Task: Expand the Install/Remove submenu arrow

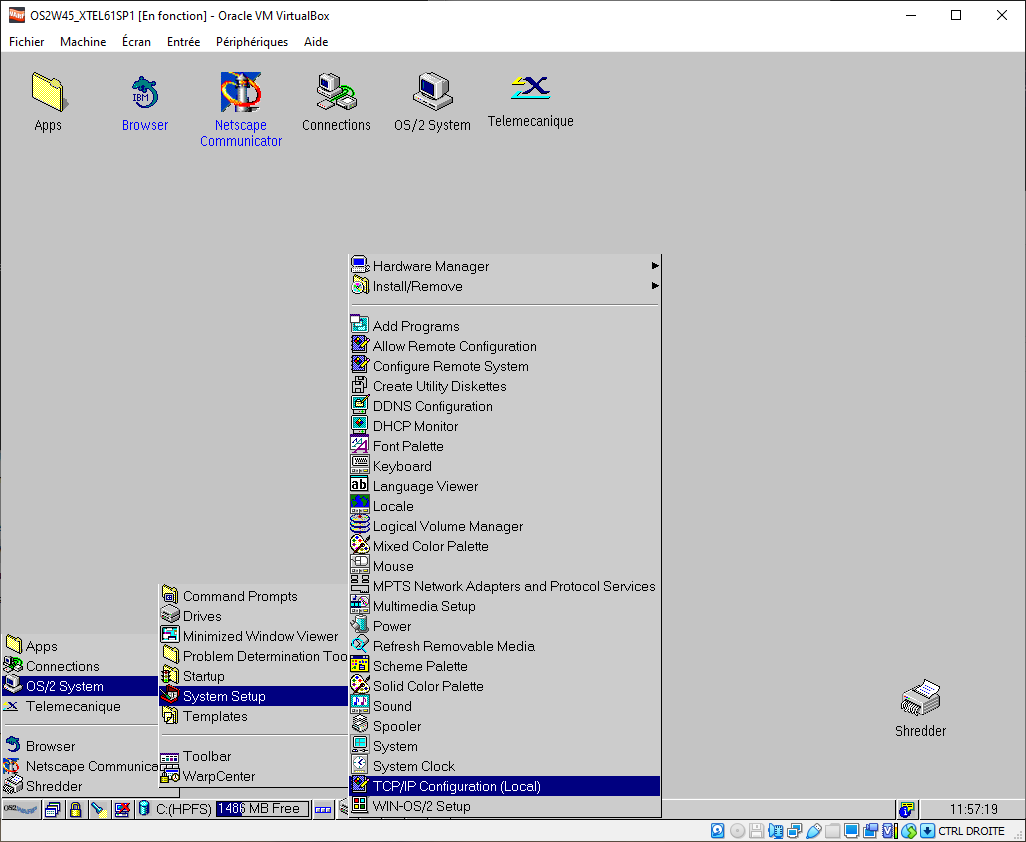Action: tap(655, 286)
